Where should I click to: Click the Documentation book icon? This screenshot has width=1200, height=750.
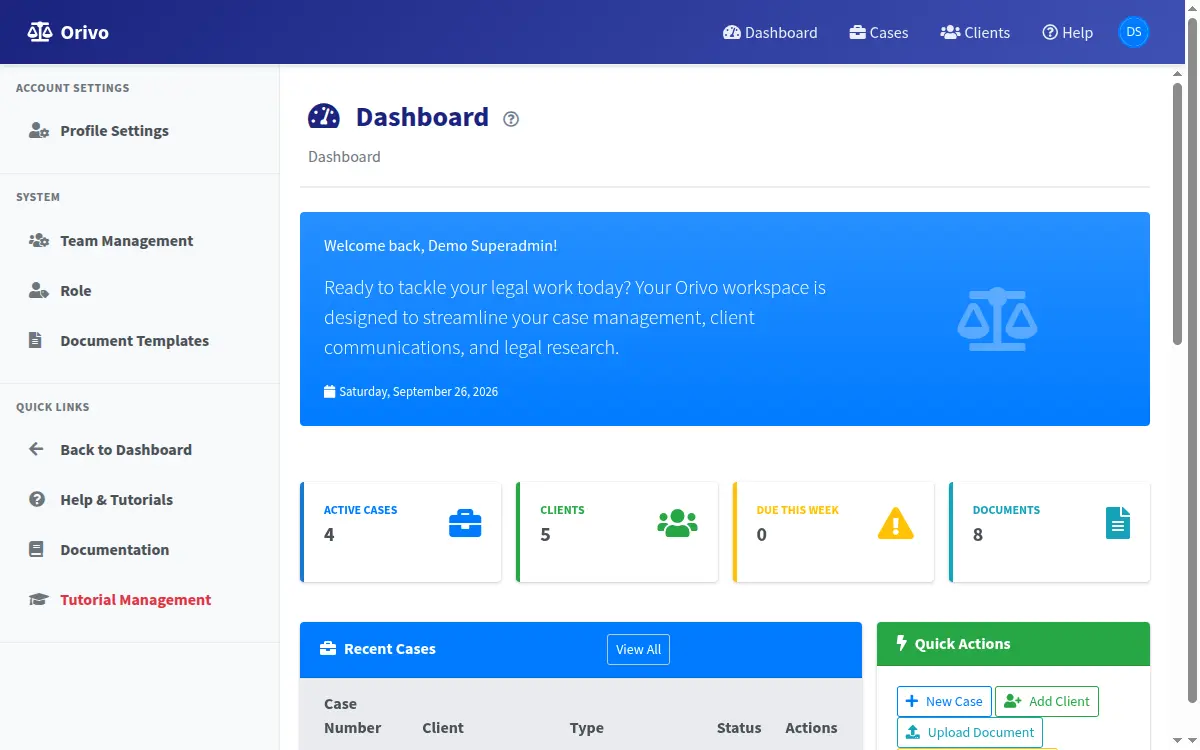pos(37,549)
